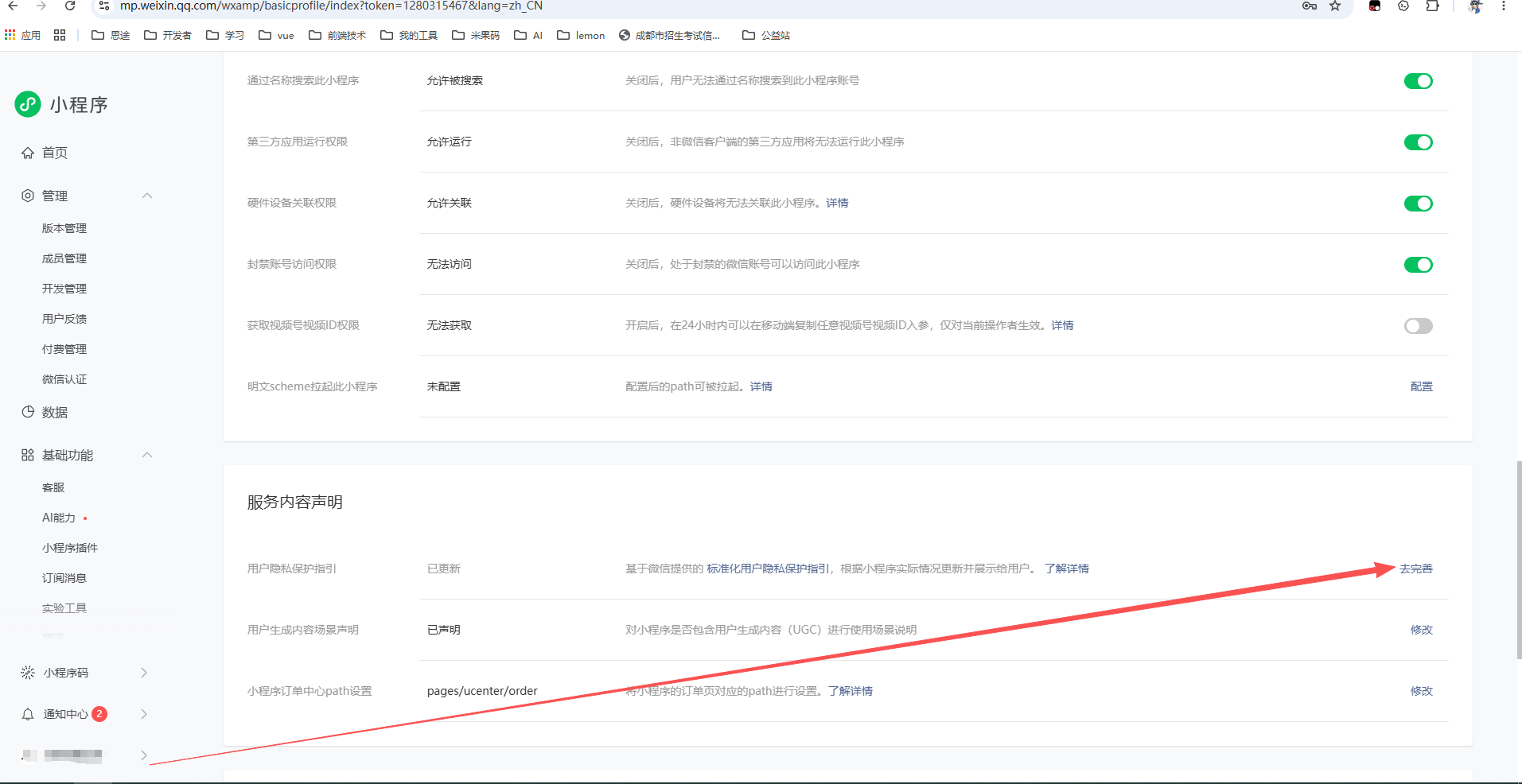Click 去完善 for 用户隐私保护指引

pyautogui.click(x=1416, y=569)
